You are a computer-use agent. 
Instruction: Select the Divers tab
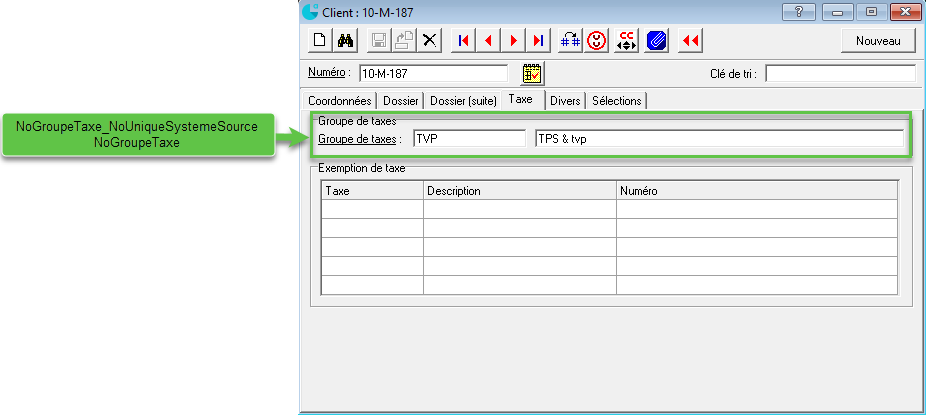565,101
